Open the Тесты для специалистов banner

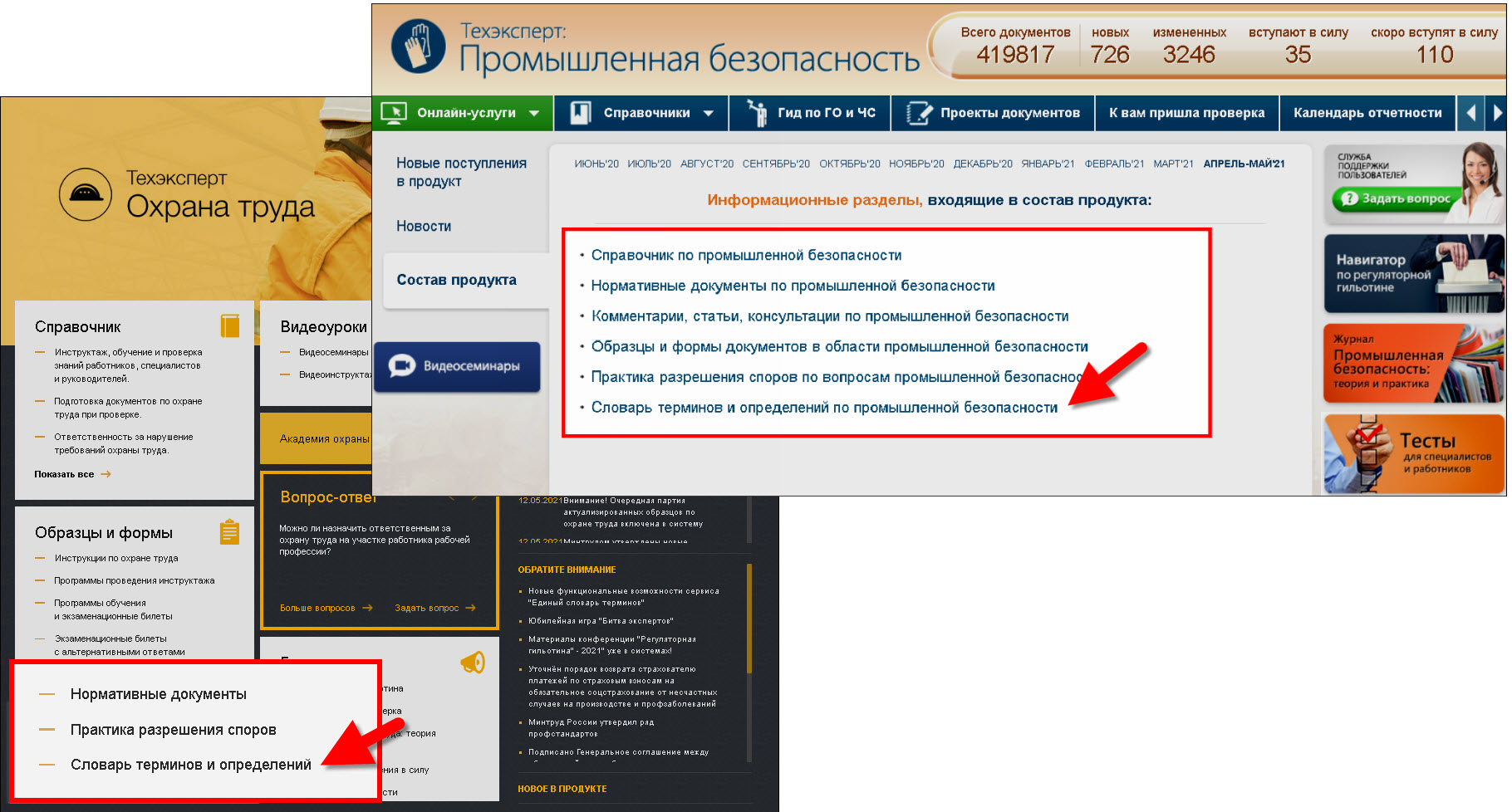(1414, 453)
